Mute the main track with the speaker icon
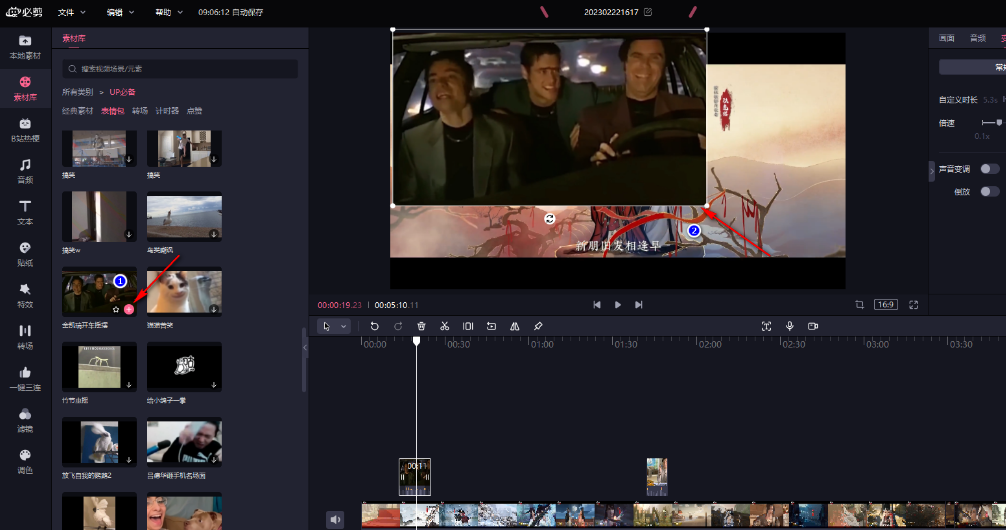 [x=335, y=519]
